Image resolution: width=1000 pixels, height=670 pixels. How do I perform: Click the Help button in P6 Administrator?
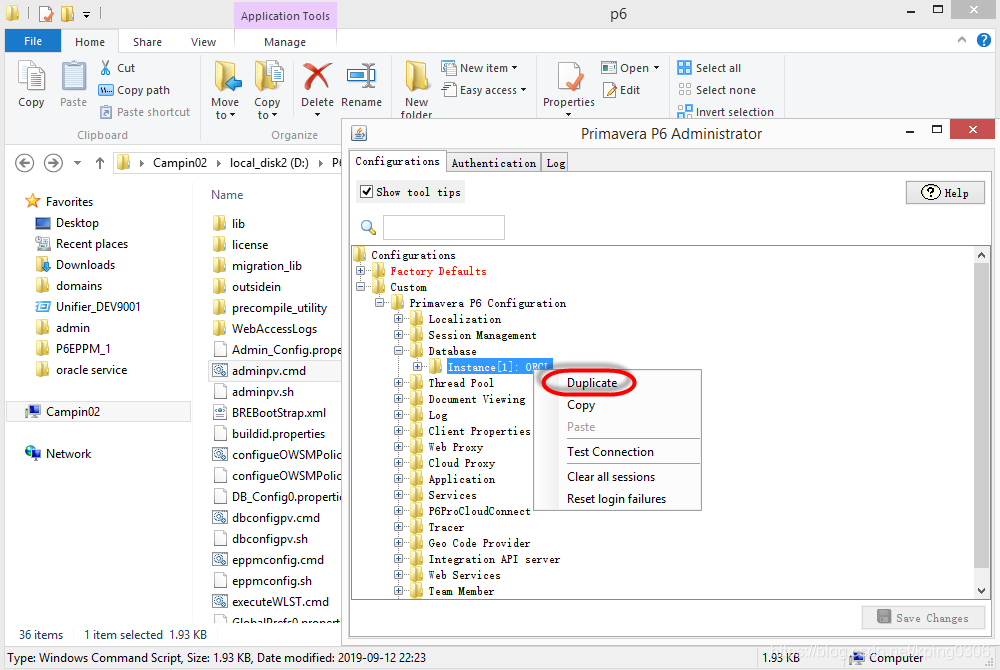945,193
